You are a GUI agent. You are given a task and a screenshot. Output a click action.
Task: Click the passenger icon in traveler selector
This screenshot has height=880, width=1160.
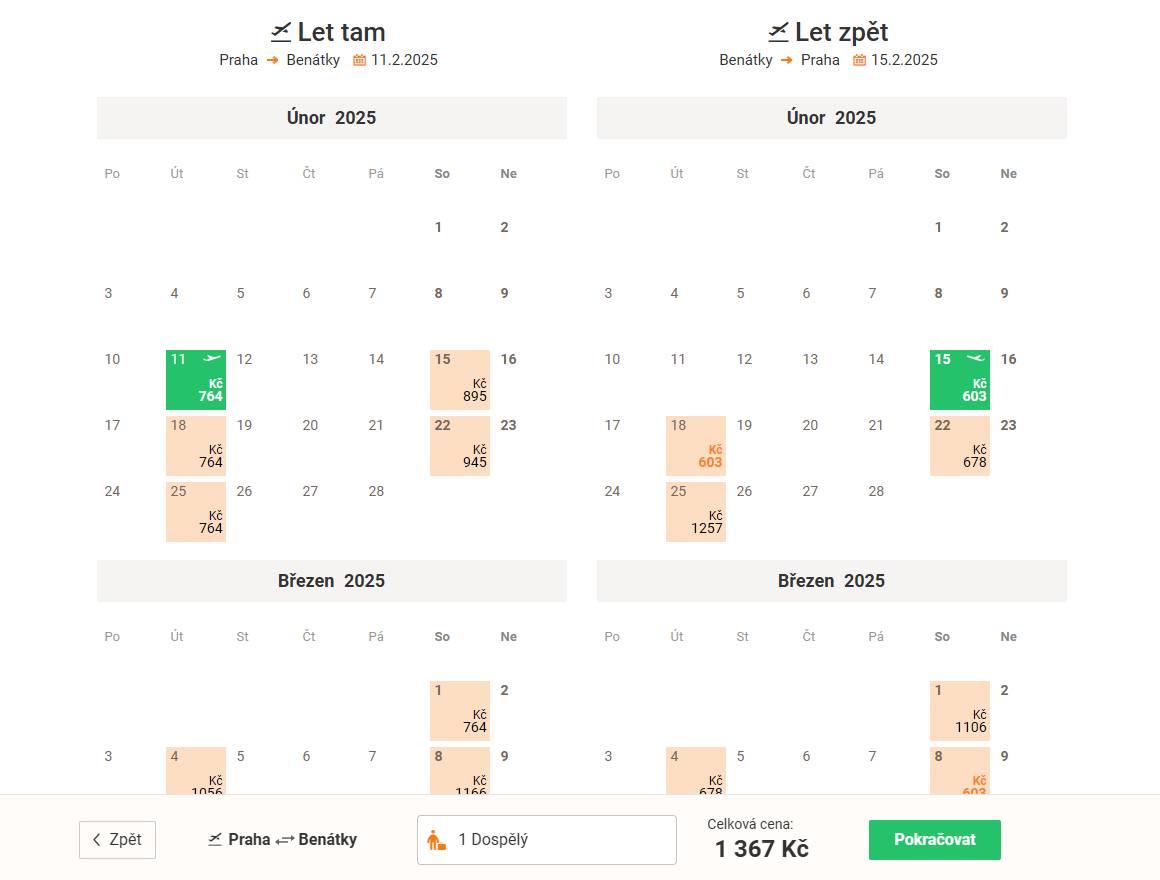437,840
